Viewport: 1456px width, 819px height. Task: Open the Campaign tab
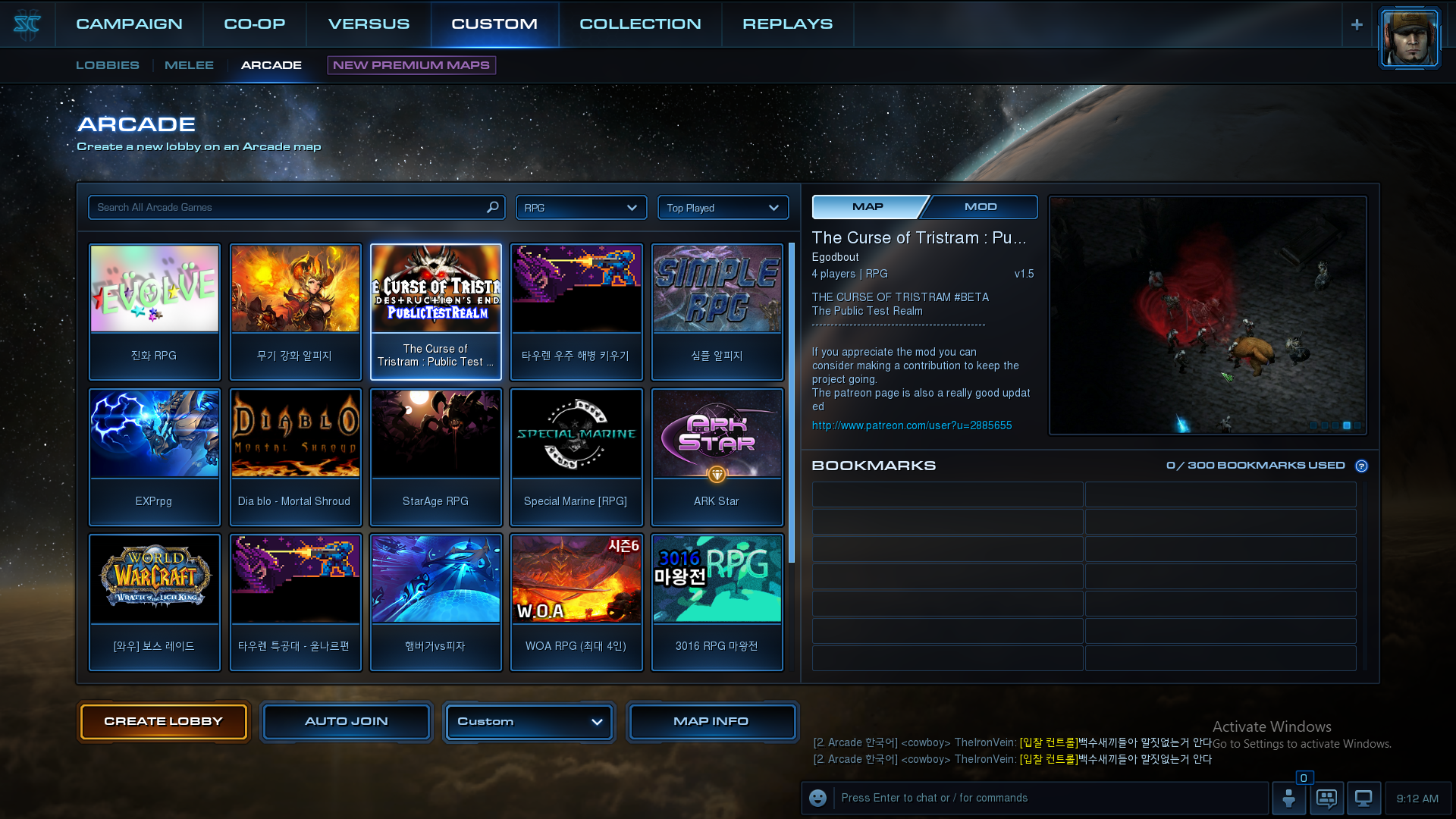pos(129,24)
